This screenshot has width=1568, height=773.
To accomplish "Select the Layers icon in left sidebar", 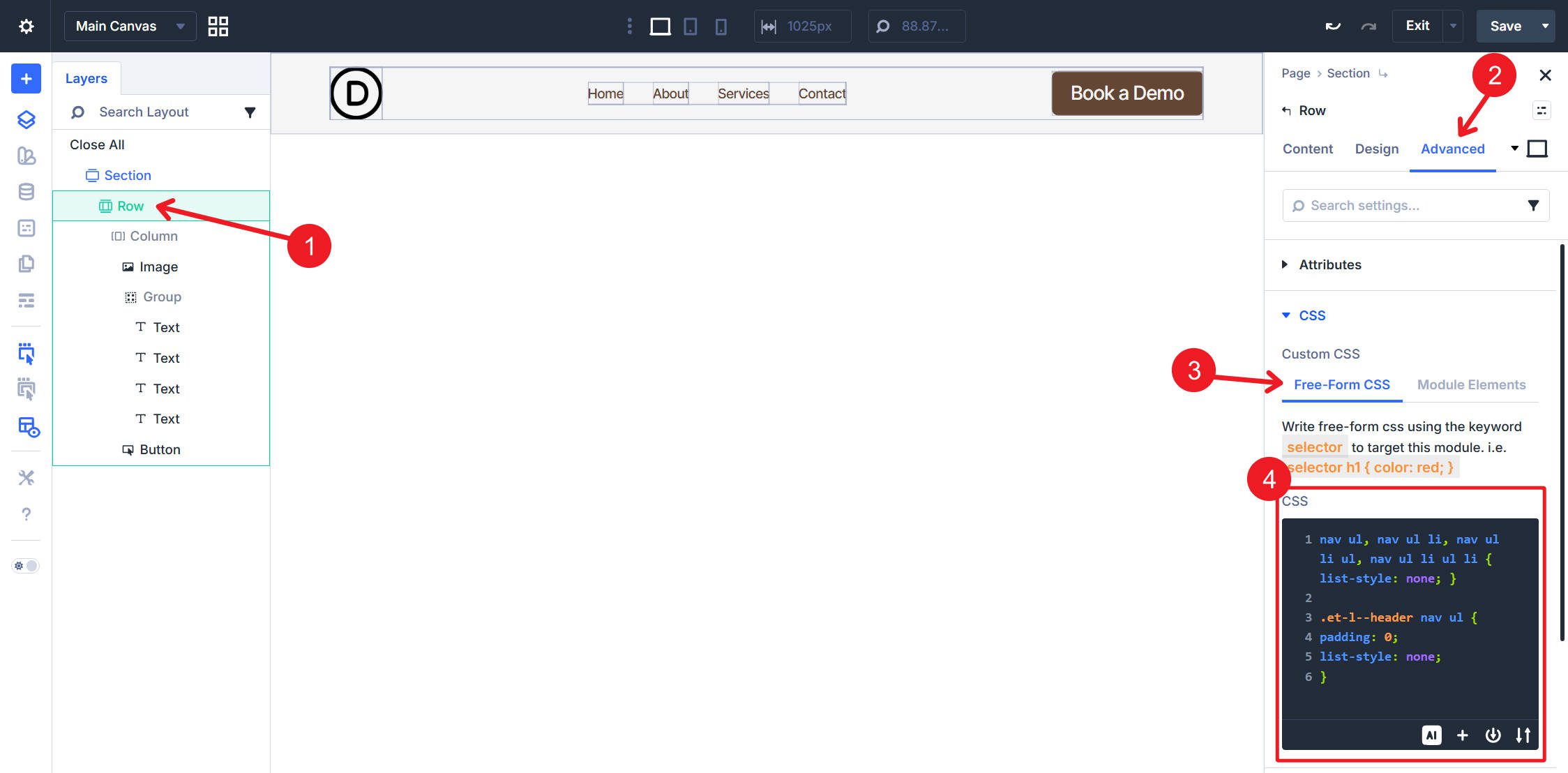I will 26,120.
